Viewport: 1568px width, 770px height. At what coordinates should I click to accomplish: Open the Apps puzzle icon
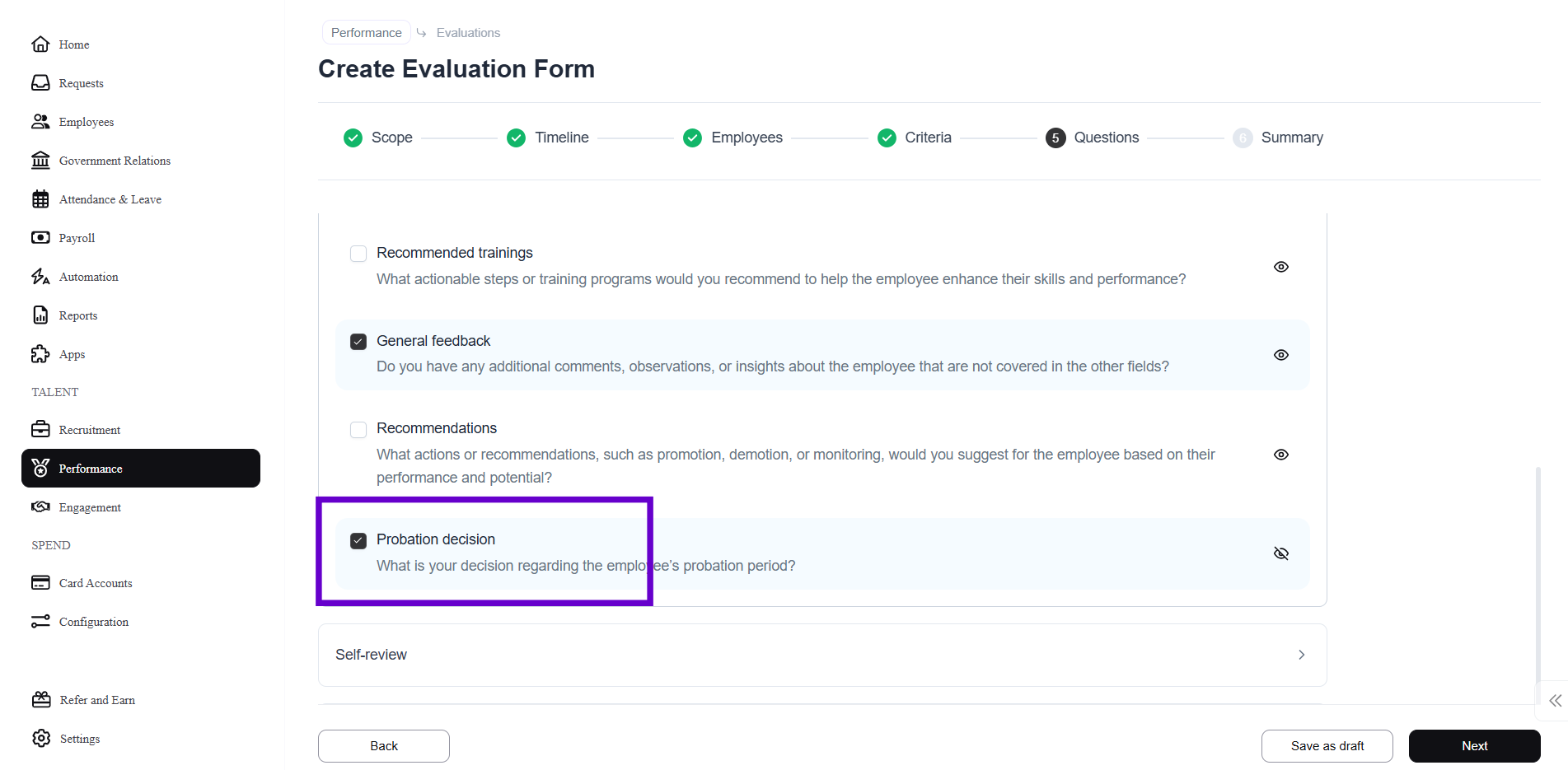[40, 354]
